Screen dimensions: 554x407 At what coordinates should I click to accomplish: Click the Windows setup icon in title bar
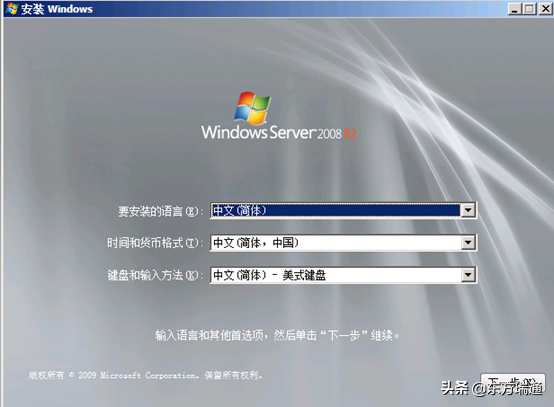tap(11, 8)
